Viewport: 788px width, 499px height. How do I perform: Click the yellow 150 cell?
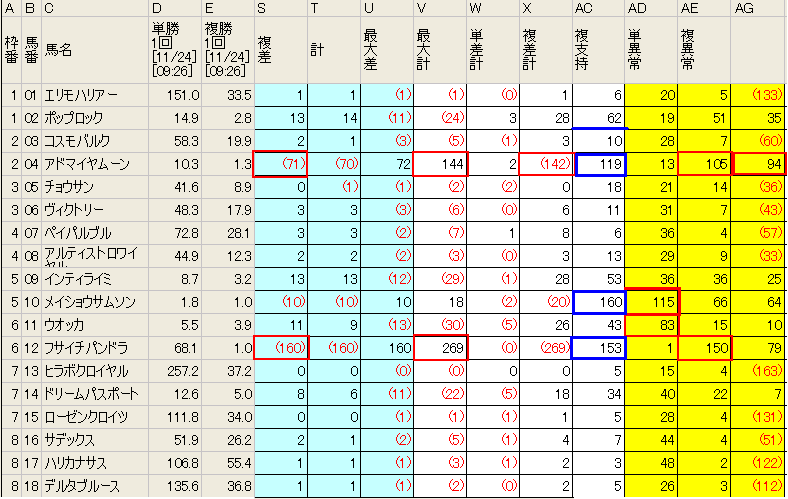pos(705,348)
